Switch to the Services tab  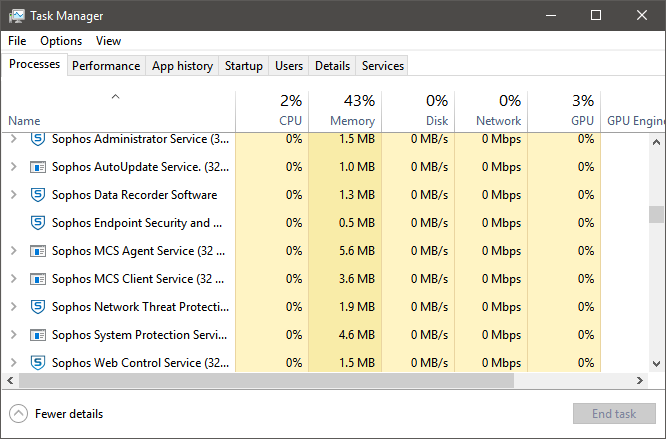[383, 66]
